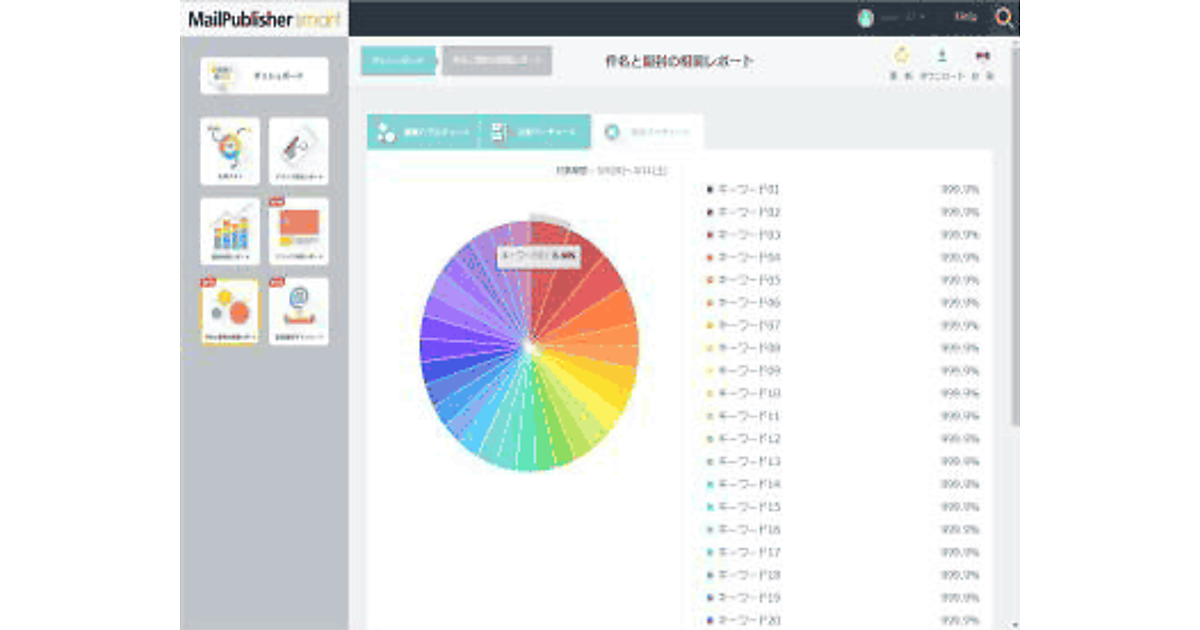Click the orange slice of the pie chart
The width and height of the screenshot is (1200, 630).
click(x=605, y=318)
